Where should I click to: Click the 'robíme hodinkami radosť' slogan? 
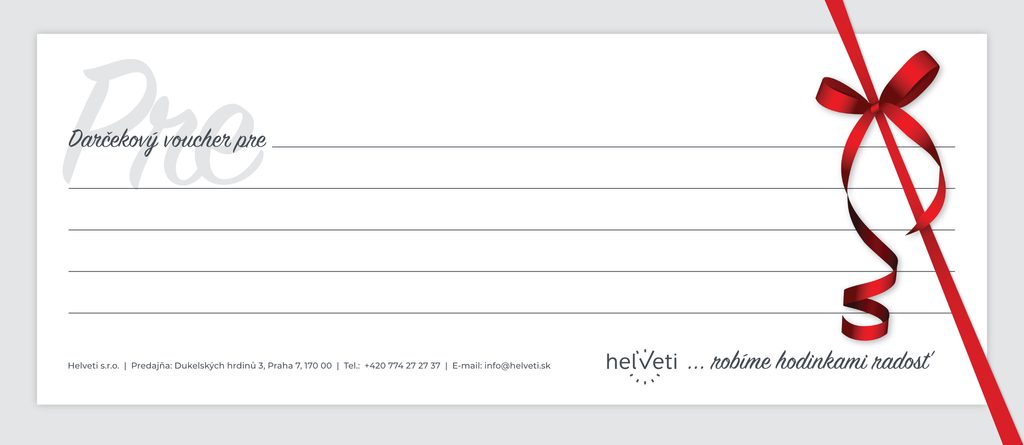pyautogui.click(x=821, y=362)
